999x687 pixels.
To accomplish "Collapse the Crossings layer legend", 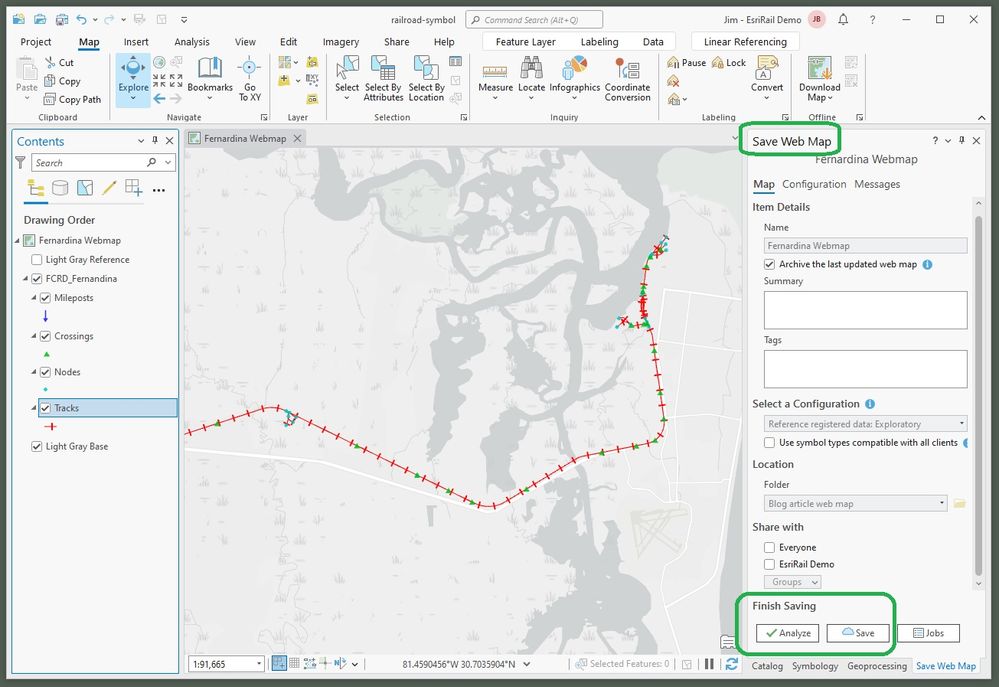I will tap(34, 336).
